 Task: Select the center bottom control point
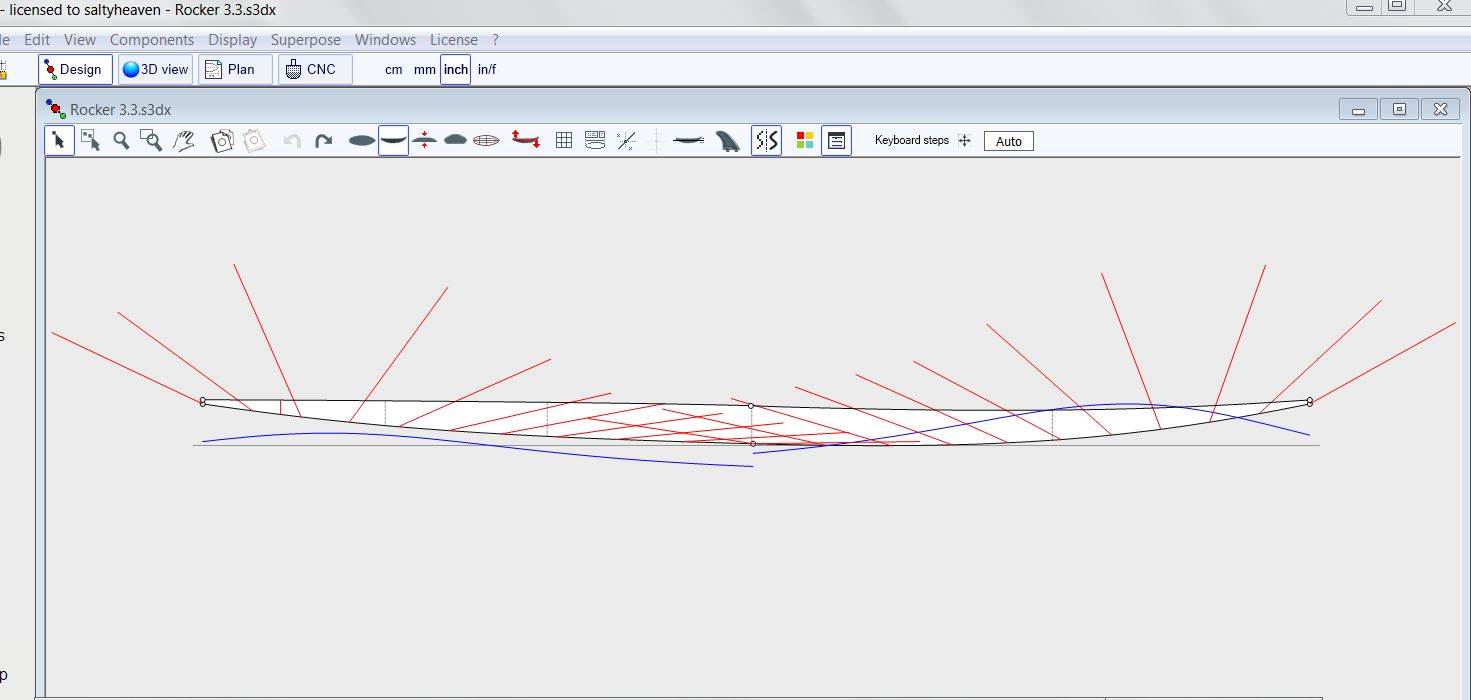point(753,443)
